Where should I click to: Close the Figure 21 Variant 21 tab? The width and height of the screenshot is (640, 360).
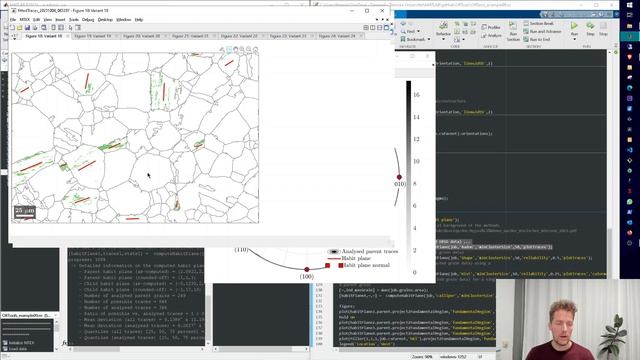click(214, 36)
